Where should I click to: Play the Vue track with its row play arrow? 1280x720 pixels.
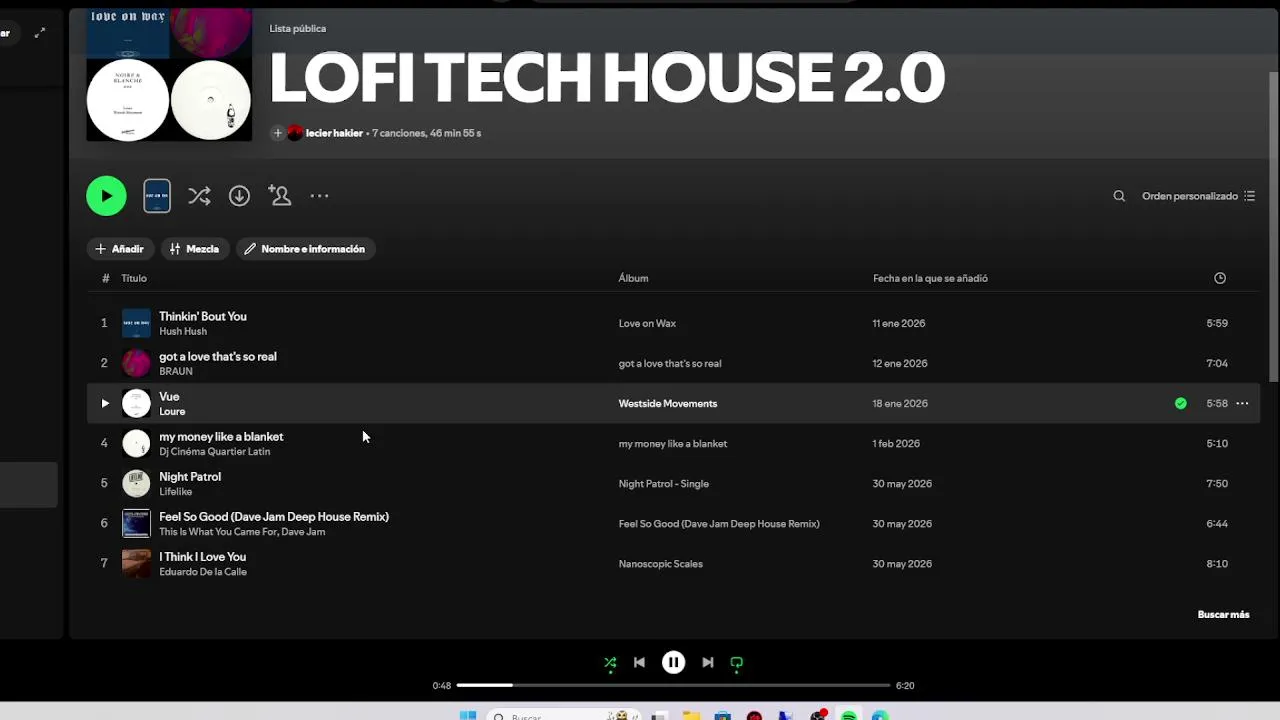(x=105, y=403)
